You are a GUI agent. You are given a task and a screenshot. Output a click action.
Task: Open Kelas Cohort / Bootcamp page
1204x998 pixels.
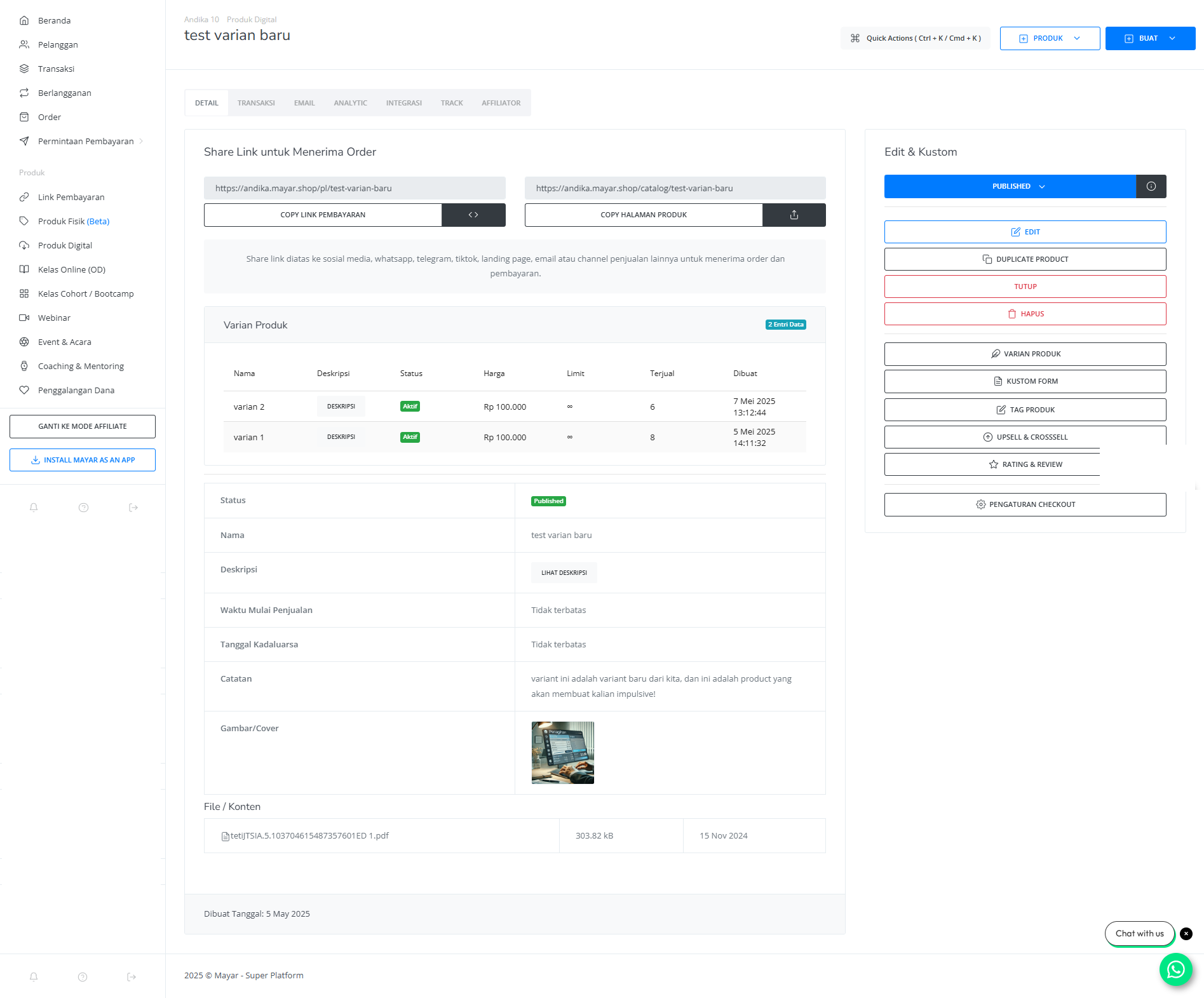[86, 293]
